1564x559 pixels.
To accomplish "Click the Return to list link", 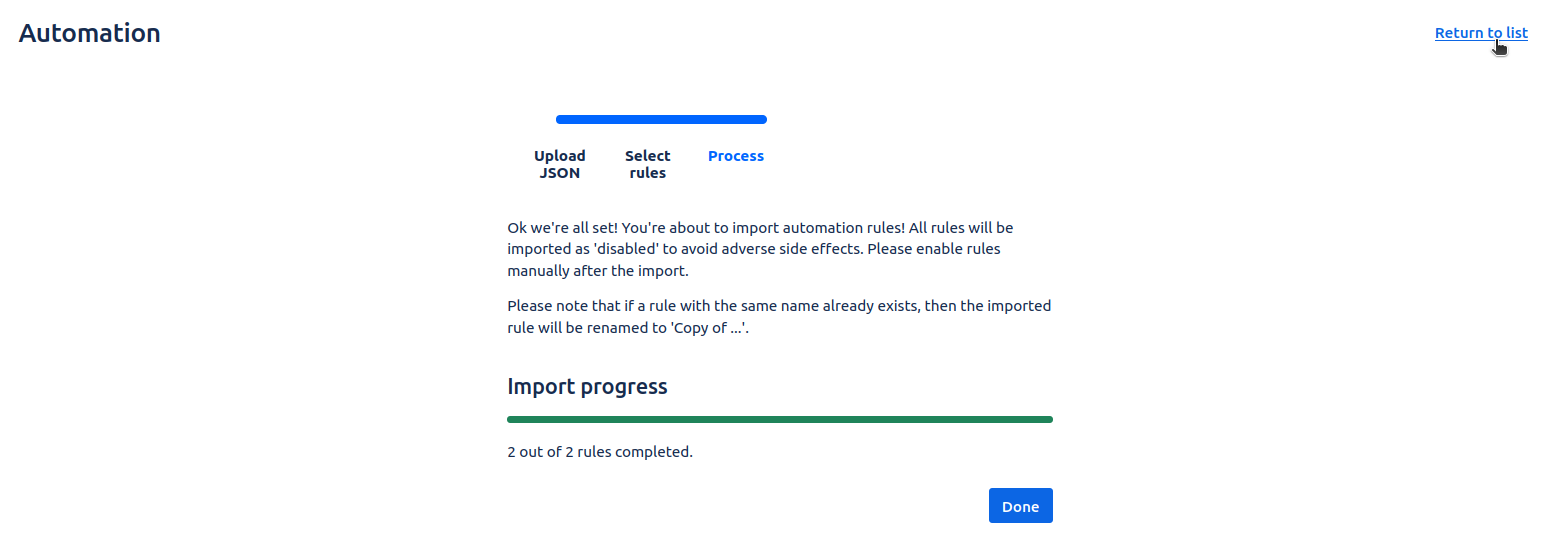I will tap(1480, 33).
